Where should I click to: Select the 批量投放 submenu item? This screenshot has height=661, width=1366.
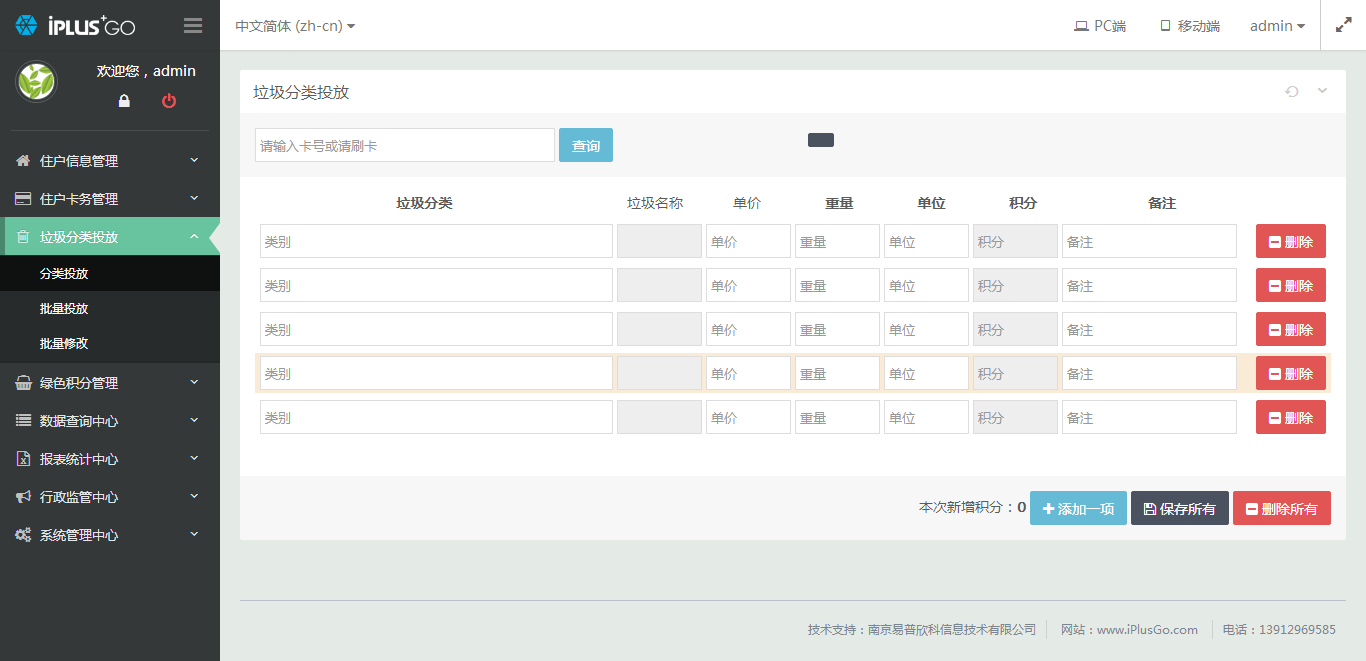pos(64,309)
